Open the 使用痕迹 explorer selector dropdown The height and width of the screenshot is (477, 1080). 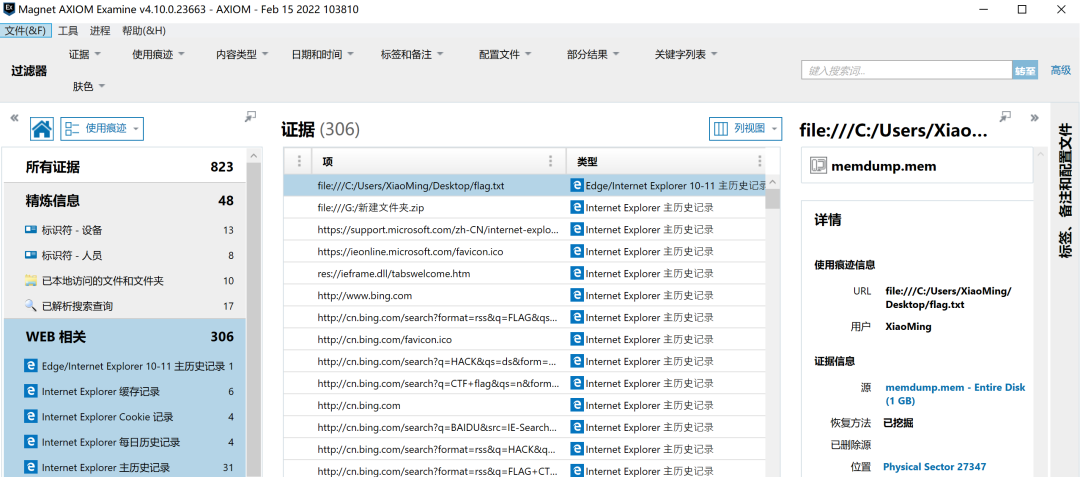pos(102,128)
